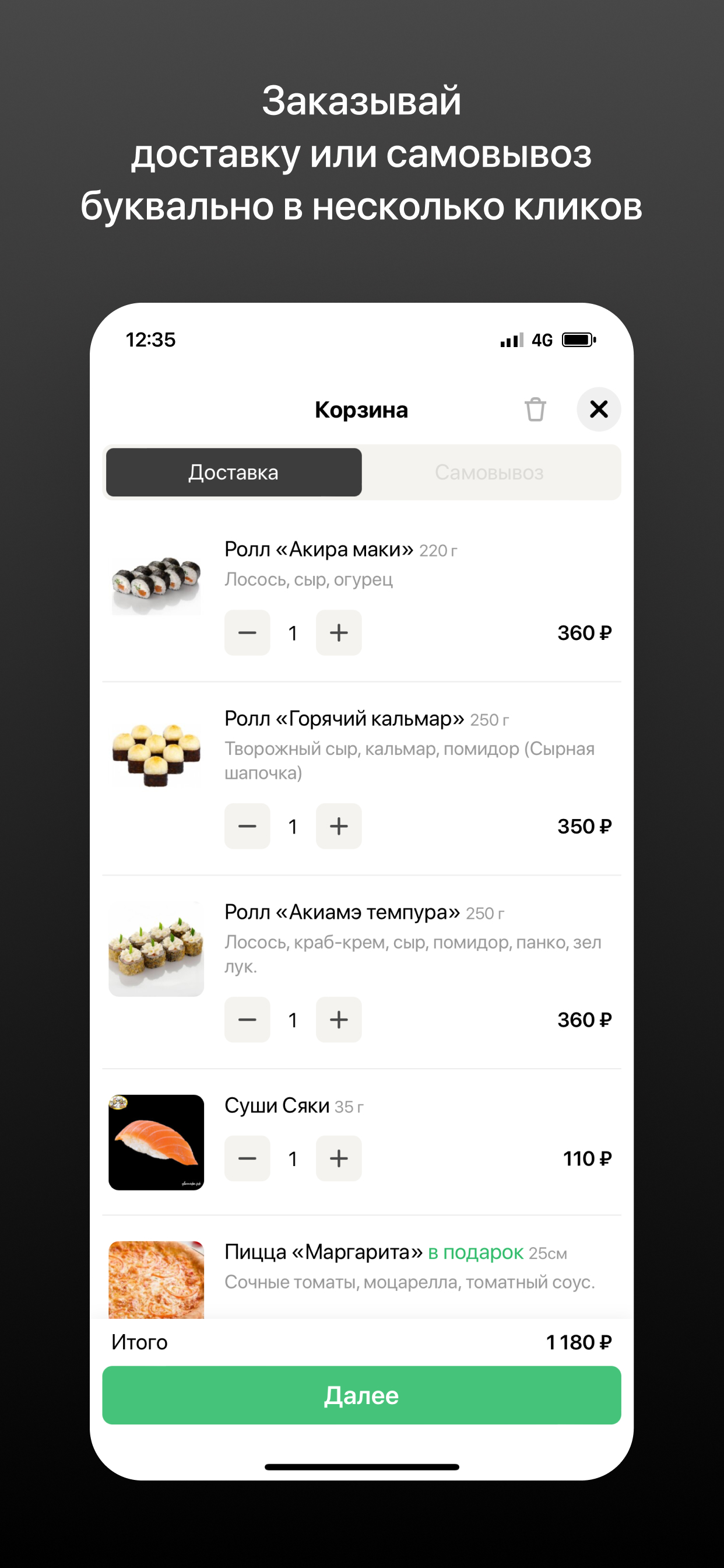Open the Горячий кальмар roll photo
724x1568 pixels.
point(156,754)
